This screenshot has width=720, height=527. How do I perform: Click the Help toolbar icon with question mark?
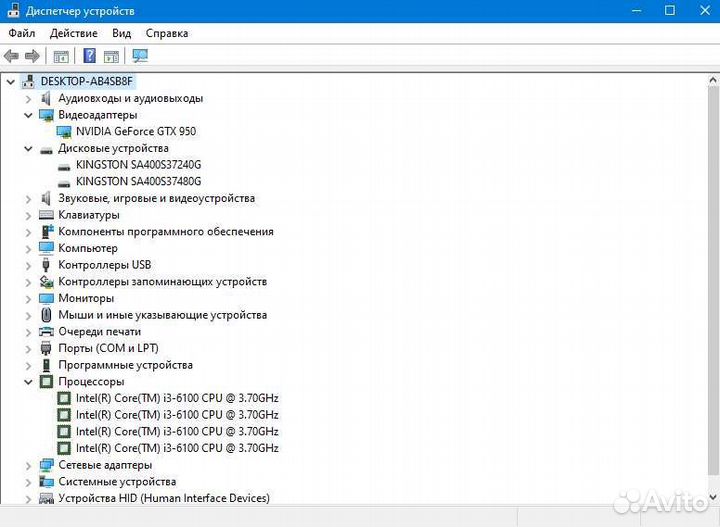(x=90, y=56)
